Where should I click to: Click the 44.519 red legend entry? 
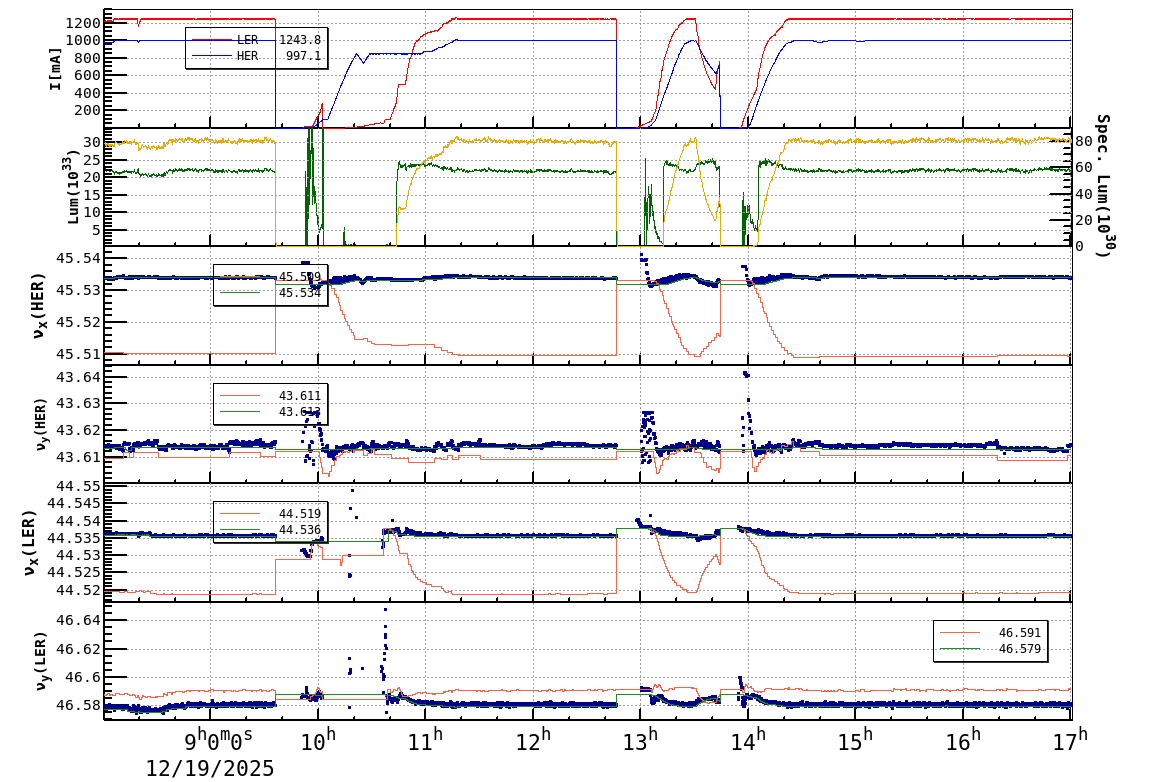point(270,513)
